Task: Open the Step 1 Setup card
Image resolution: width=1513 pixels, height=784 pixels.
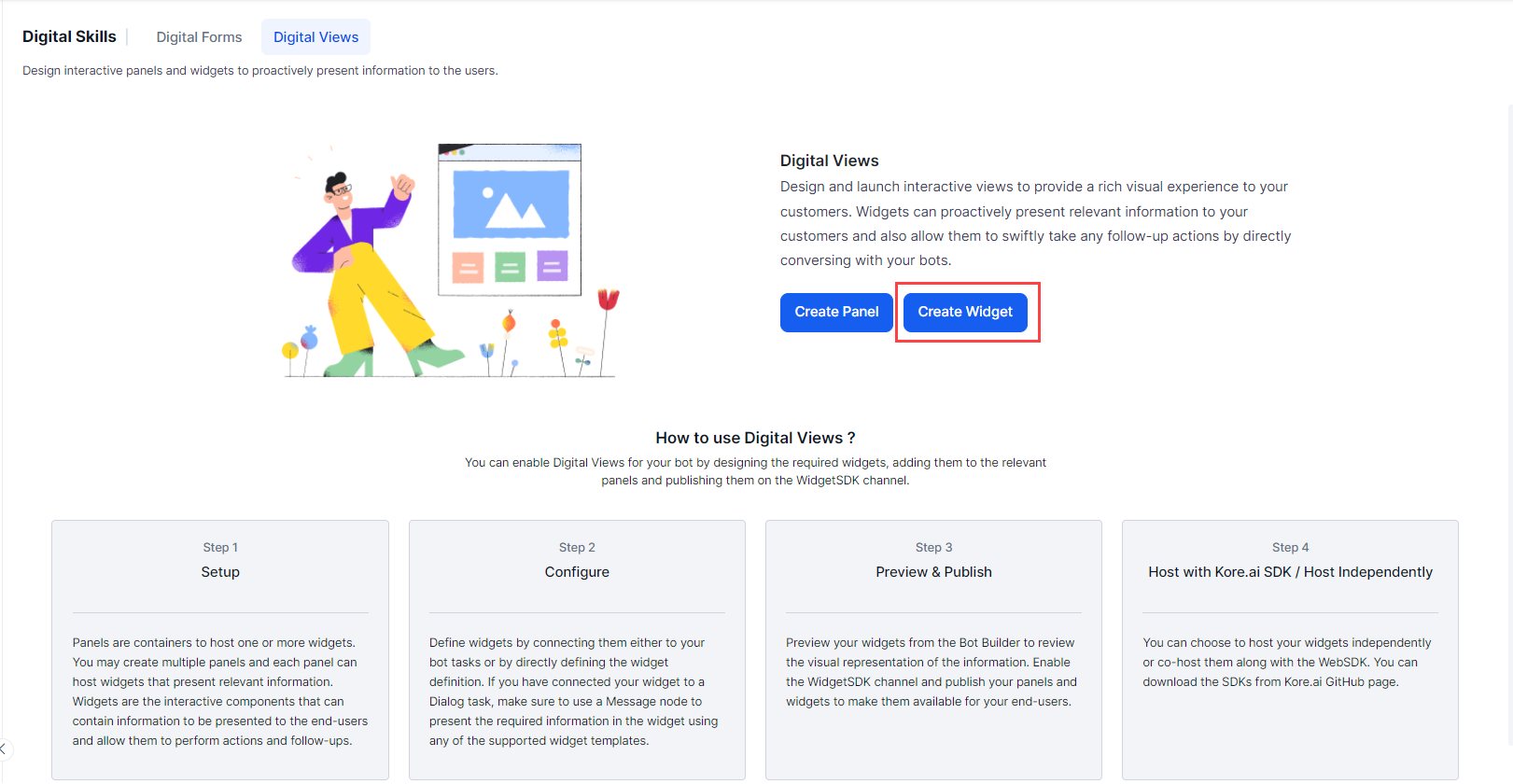Action: coord(220,649)
